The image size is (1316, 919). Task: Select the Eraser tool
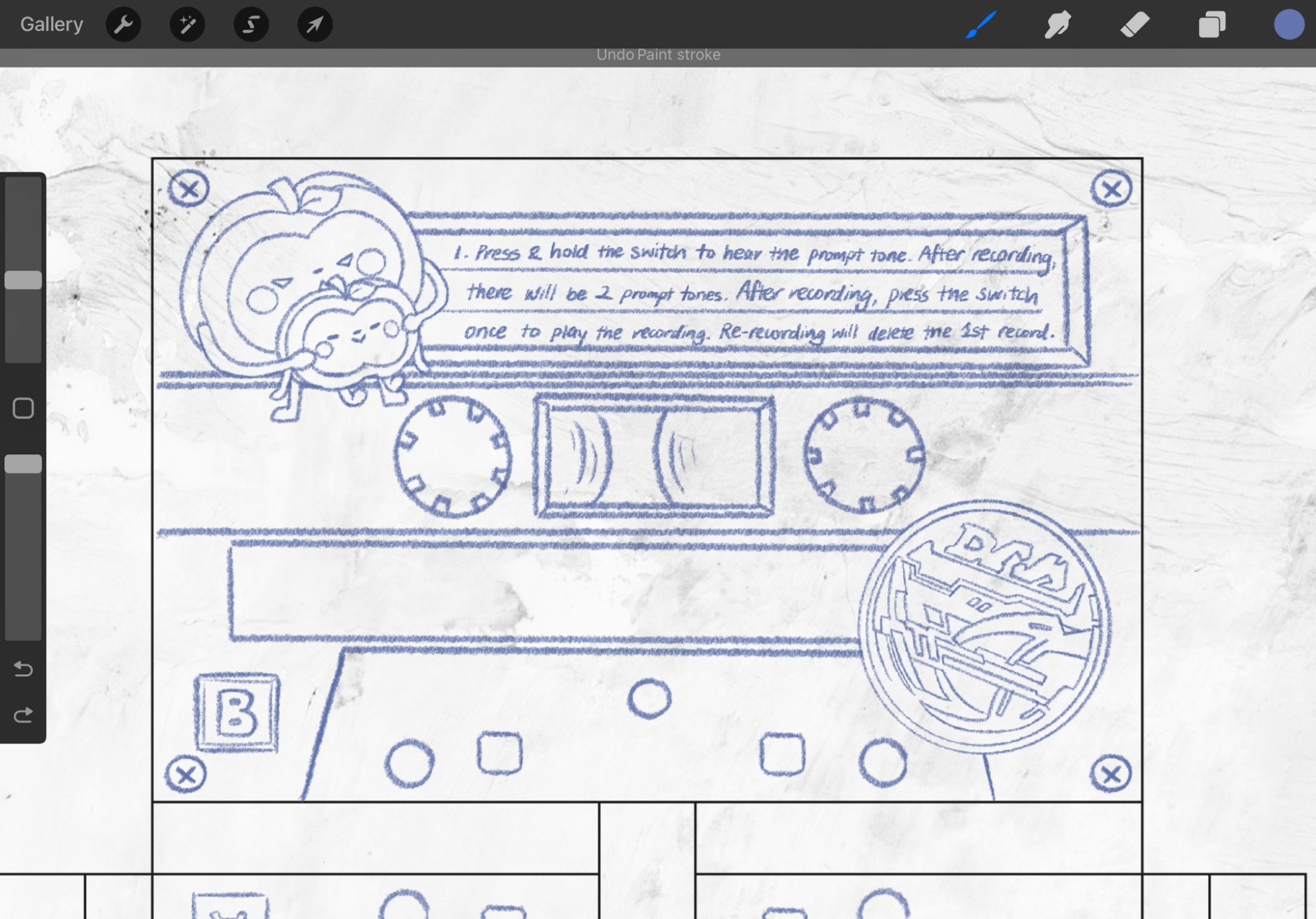[x=1134, y=25]
